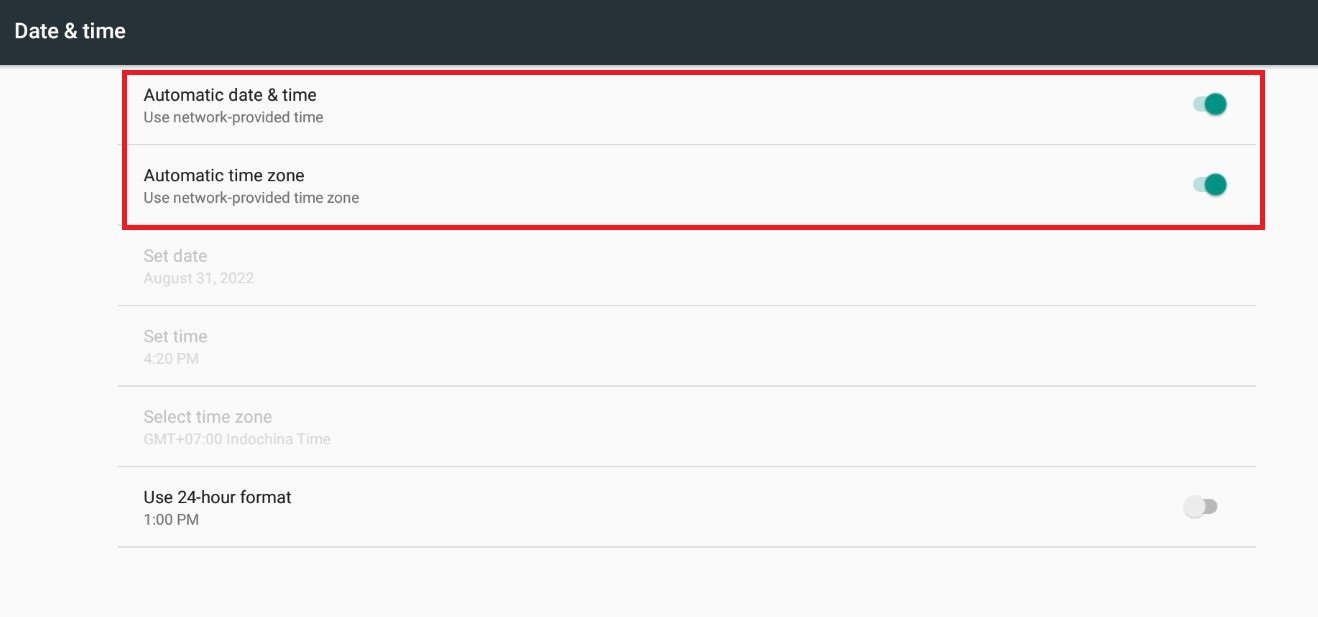Click the green knob of the Automatic time zone switch
The height and width of the screenshot is (617, 1318).
tap(1215, 184)
